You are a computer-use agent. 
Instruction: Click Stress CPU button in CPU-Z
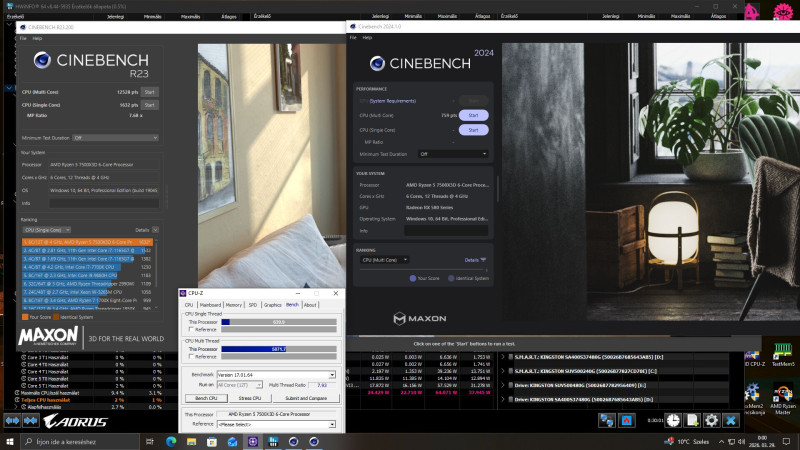249,398
